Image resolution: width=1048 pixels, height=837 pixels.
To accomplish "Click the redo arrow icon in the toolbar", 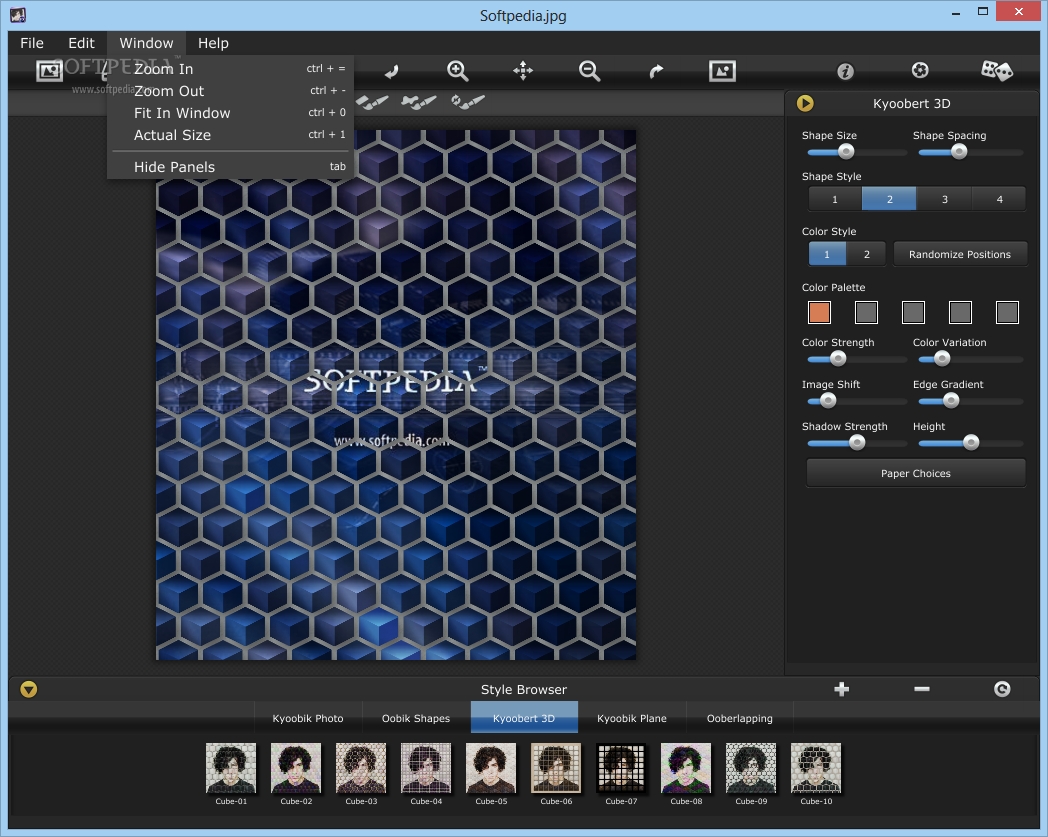I will pos(656,71).
